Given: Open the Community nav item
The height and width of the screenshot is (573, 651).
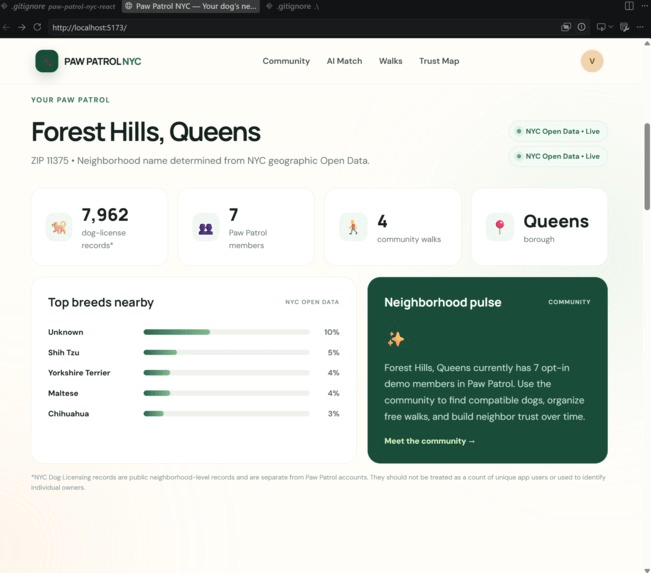Looking at the screenshot, I should point(286,61).
